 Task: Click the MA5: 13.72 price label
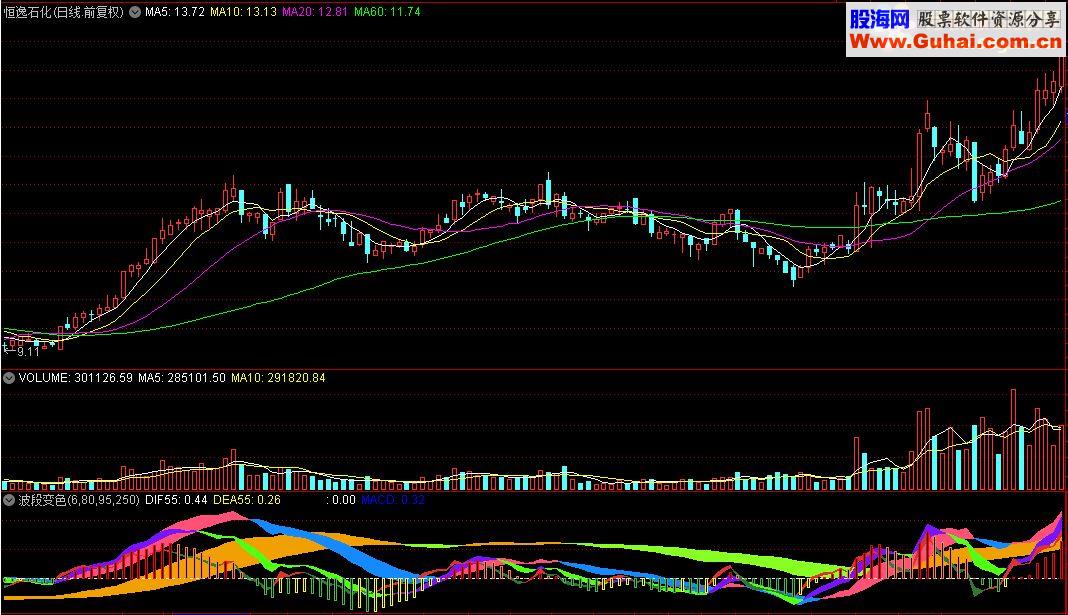(x=174, y=12)
